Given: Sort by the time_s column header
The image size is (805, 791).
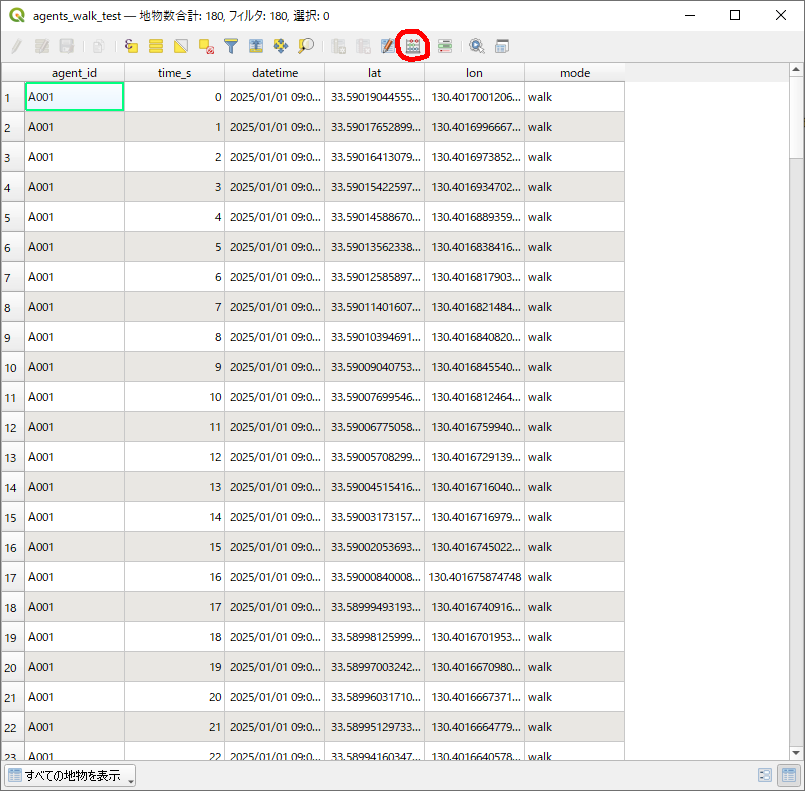Looking at the screenshot, I should point(174,73).
